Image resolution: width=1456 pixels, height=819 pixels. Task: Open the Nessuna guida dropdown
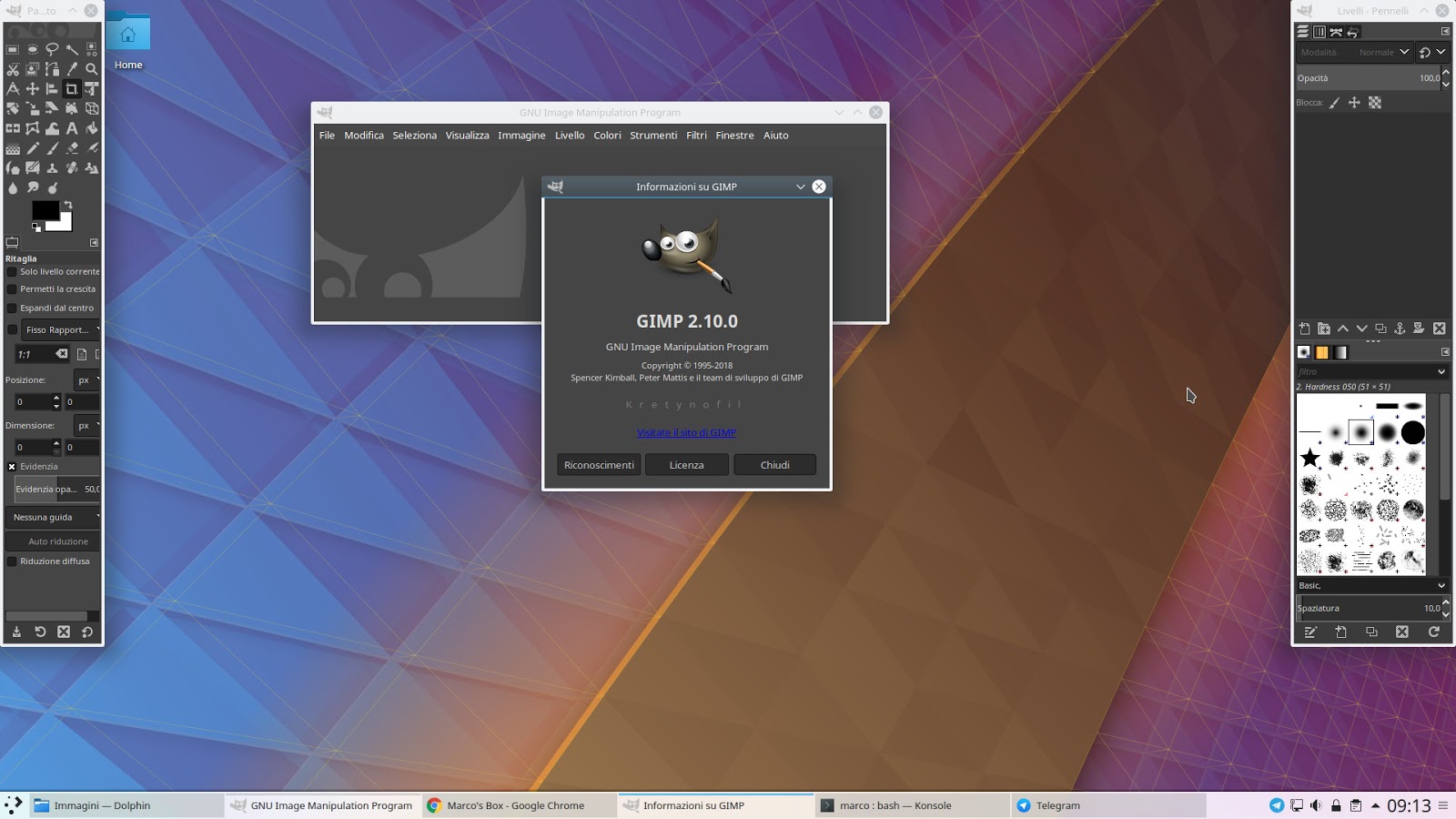(53, 517)
